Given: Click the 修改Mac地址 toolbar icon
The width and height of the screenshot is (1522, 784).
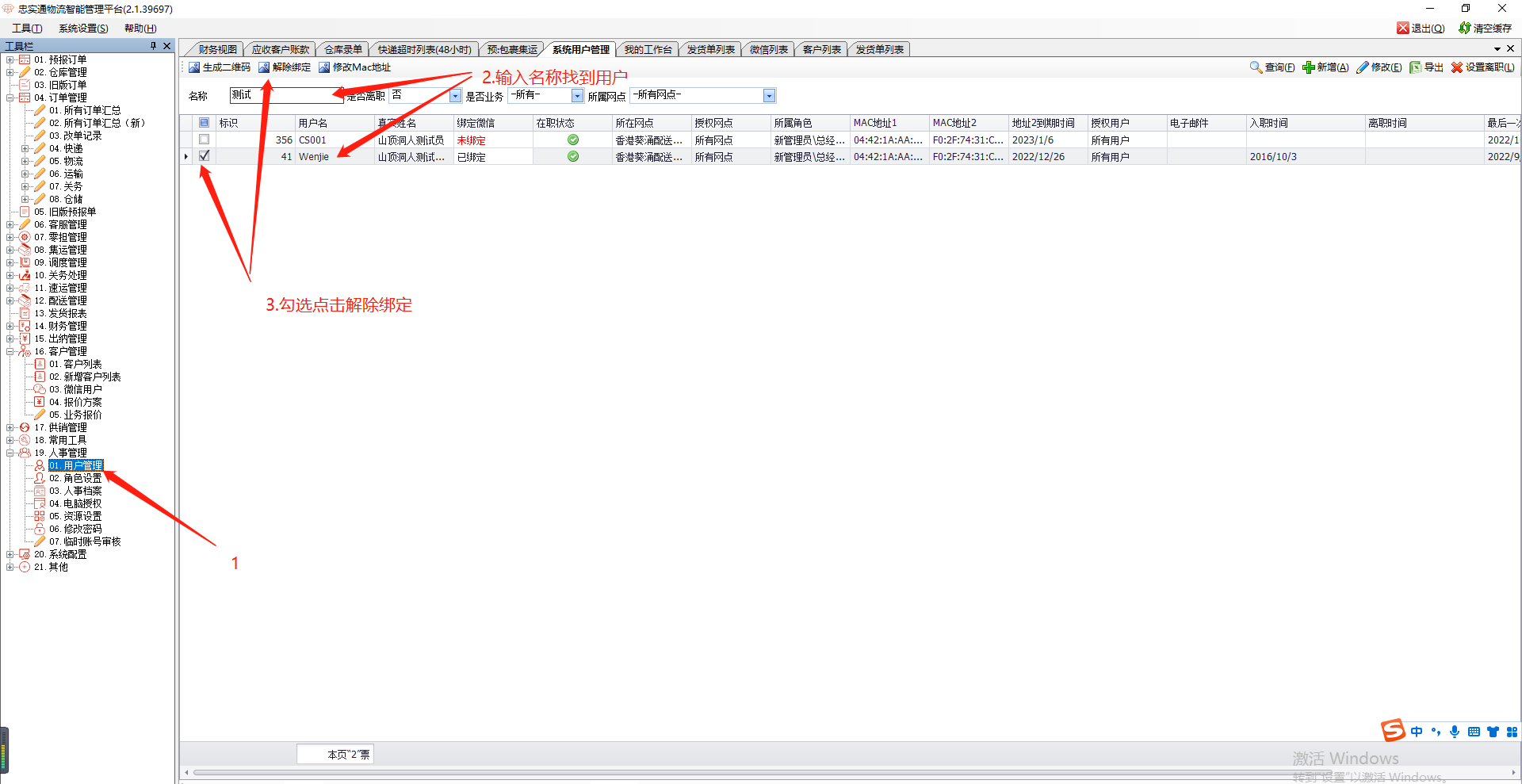Looking at the screenshot, I should pyautogui.click(x=324, y=67).
